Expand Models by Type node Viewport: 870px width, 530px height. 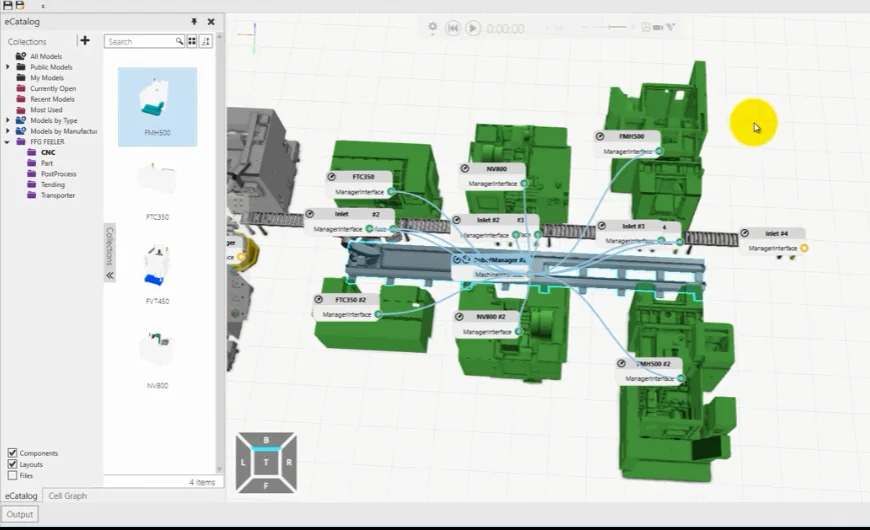[x=8, y=120]
